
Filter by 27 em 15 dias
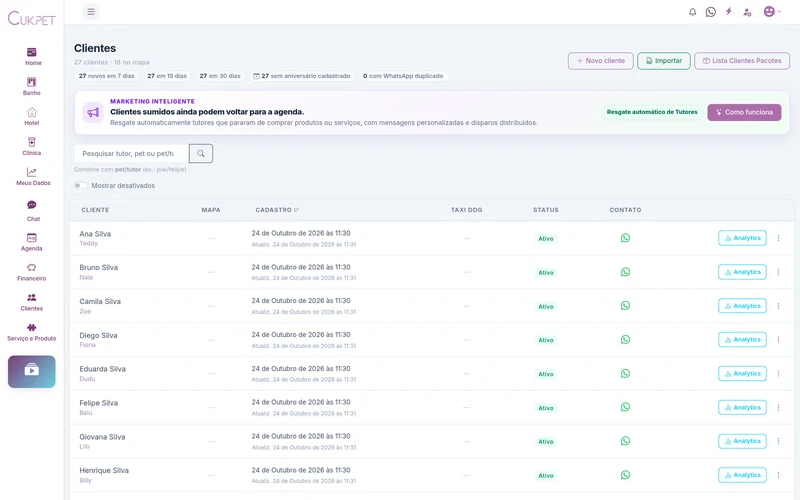167,76
